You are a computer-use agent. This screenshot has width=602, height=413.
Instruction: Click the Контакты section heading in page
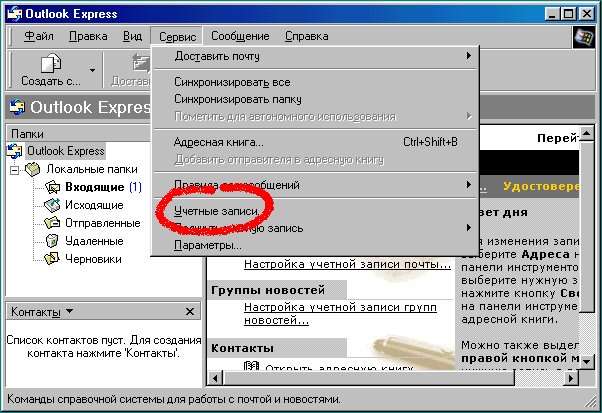coord(242,348)
